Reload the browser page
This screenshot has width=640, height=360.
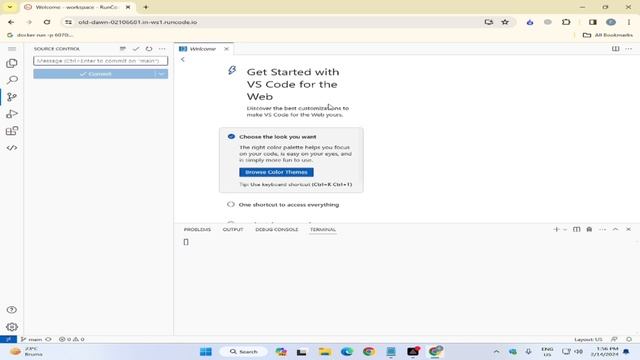coord(47,22)
